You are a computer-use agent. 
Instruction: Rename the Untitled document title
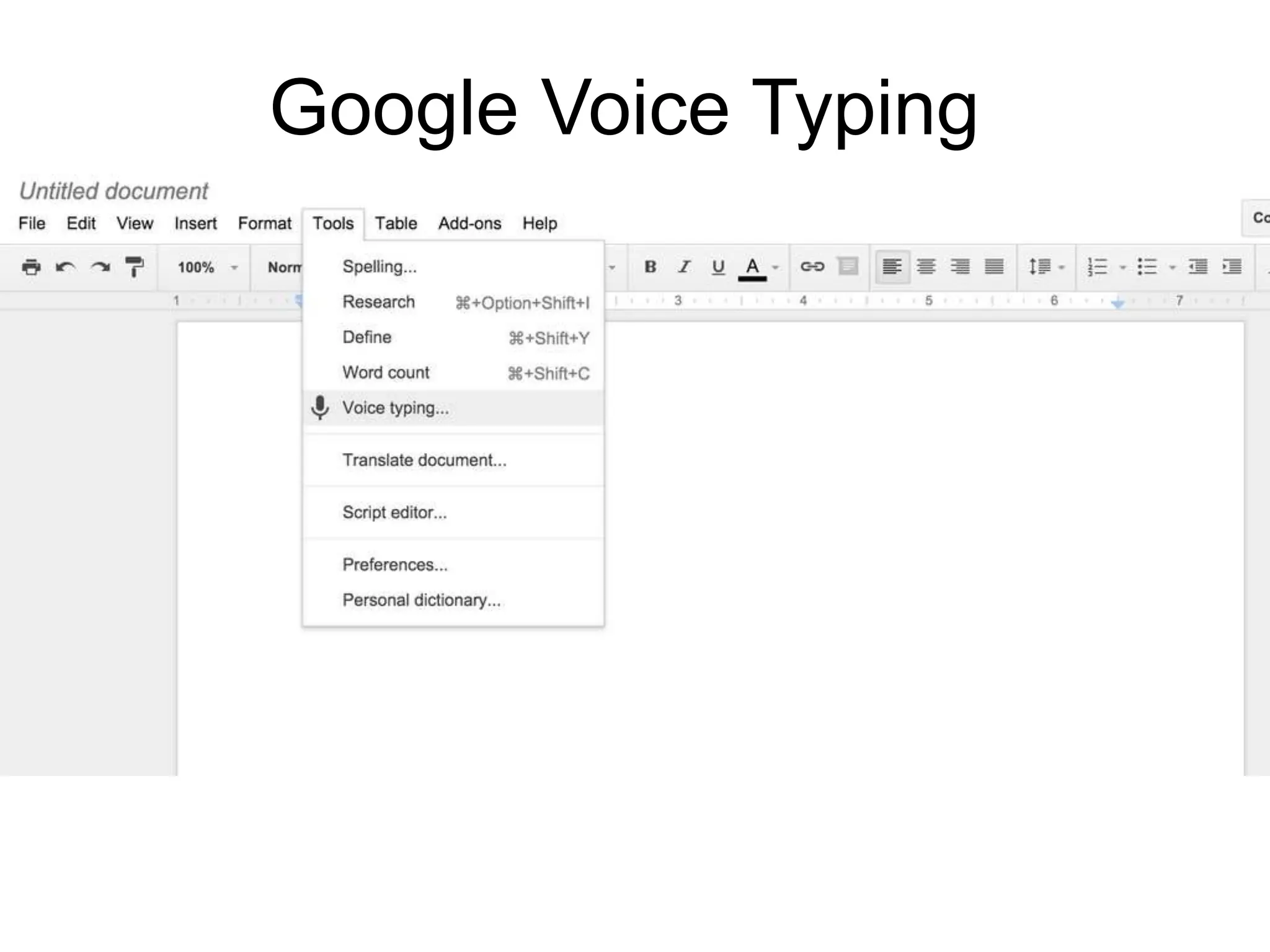pos(113,191)
